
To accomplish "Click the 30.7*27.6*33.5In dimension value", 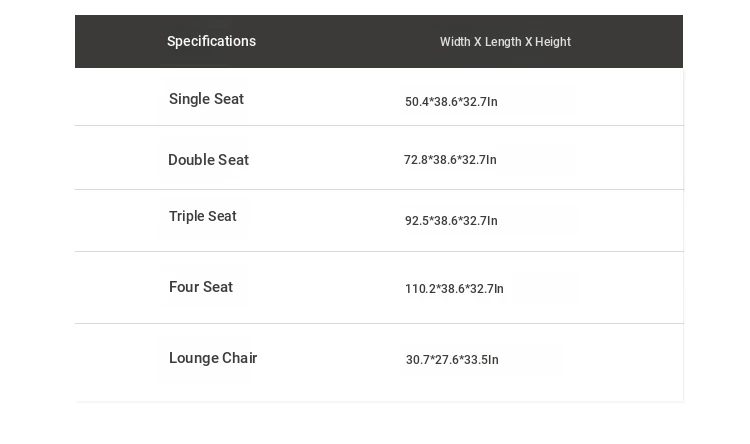I will (452, 360).
